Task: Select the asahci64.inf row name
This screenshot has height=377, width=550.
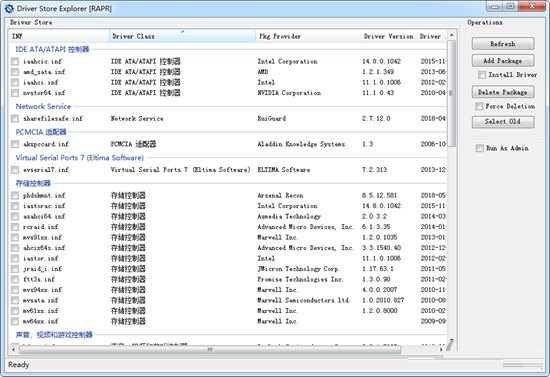Action: pos(44,216)
